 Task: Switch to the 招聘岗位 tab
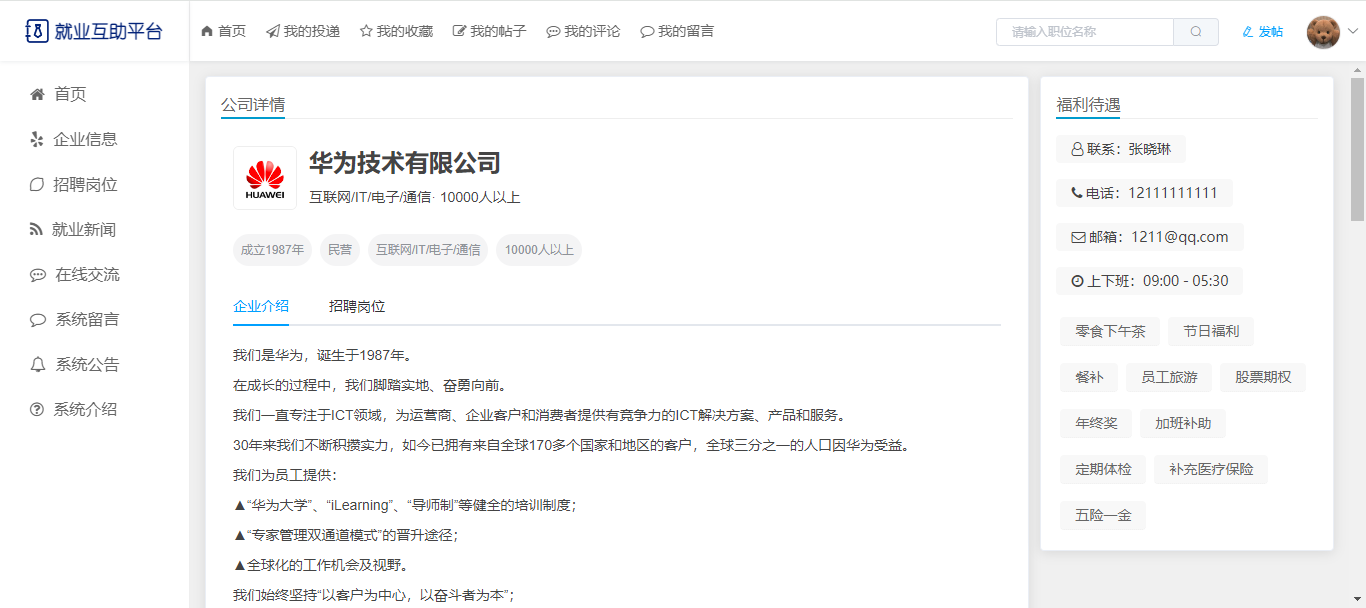click(x=357, y=306)
